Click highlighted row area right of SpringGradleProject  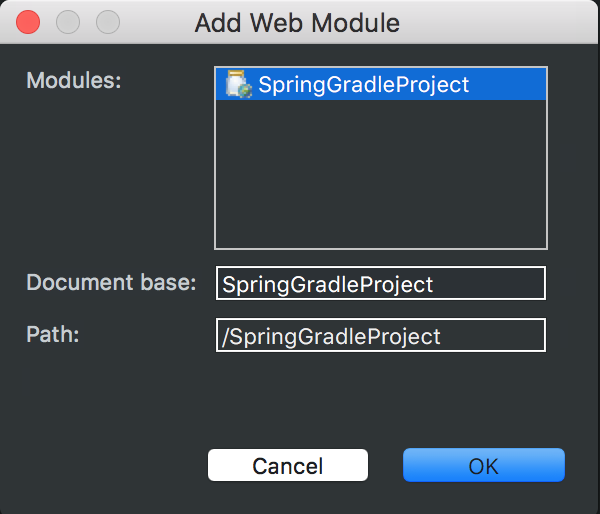coord(508,85)
